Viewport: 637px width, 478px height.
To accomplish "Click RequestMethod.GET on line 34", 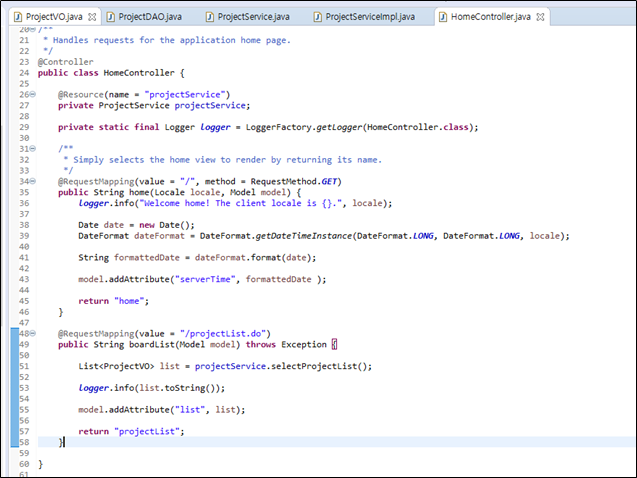I will (x=294, y=182).
